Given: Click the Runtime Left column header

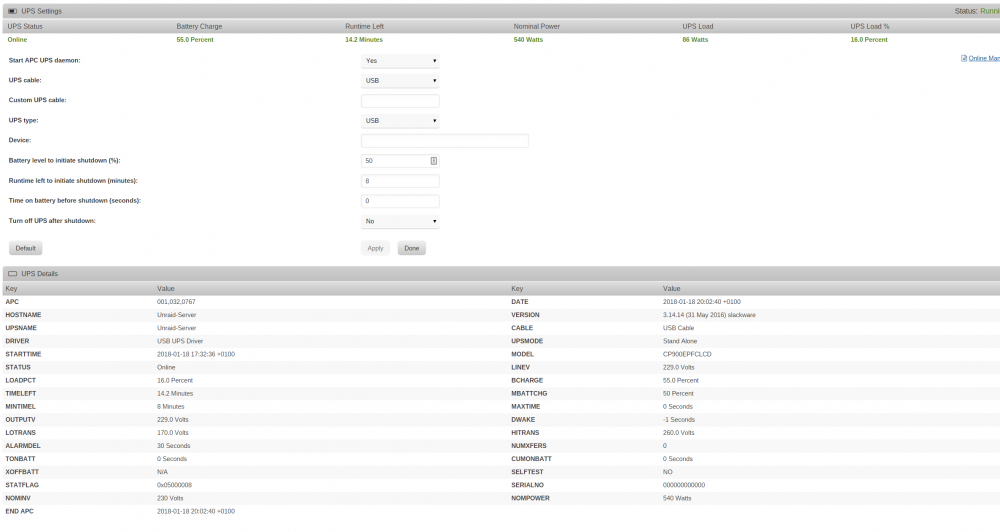Looking at the screenshot, I should click(x=364, y=26).
